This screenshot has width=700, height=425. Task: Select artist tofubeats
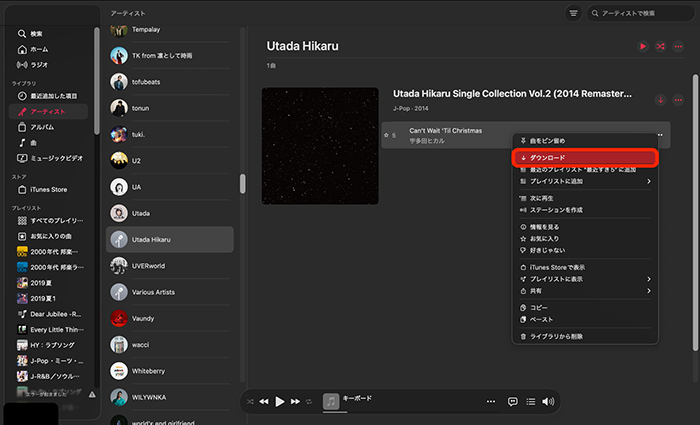coord(170,82)
